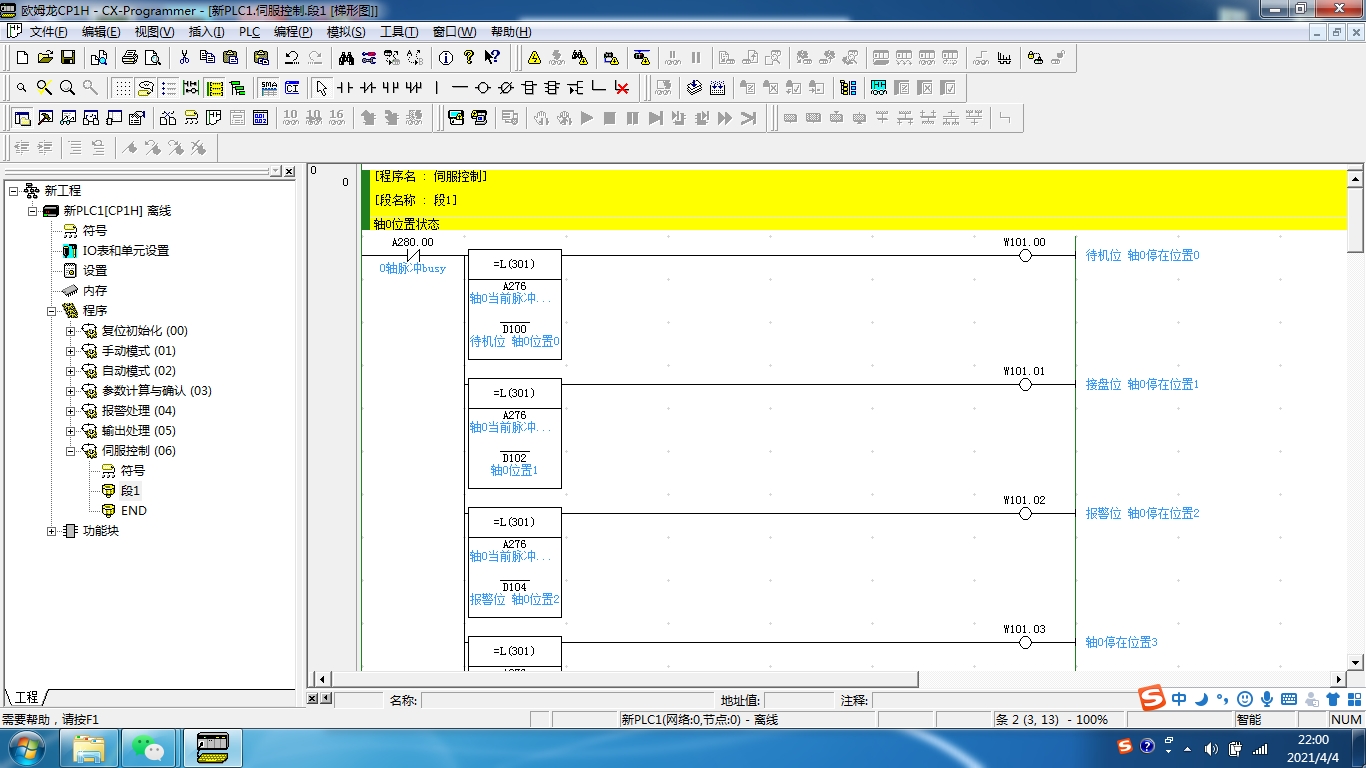Save the project with the floppy icon
1366x768 pixels.
pyautogui.click(x=68, y=58)
